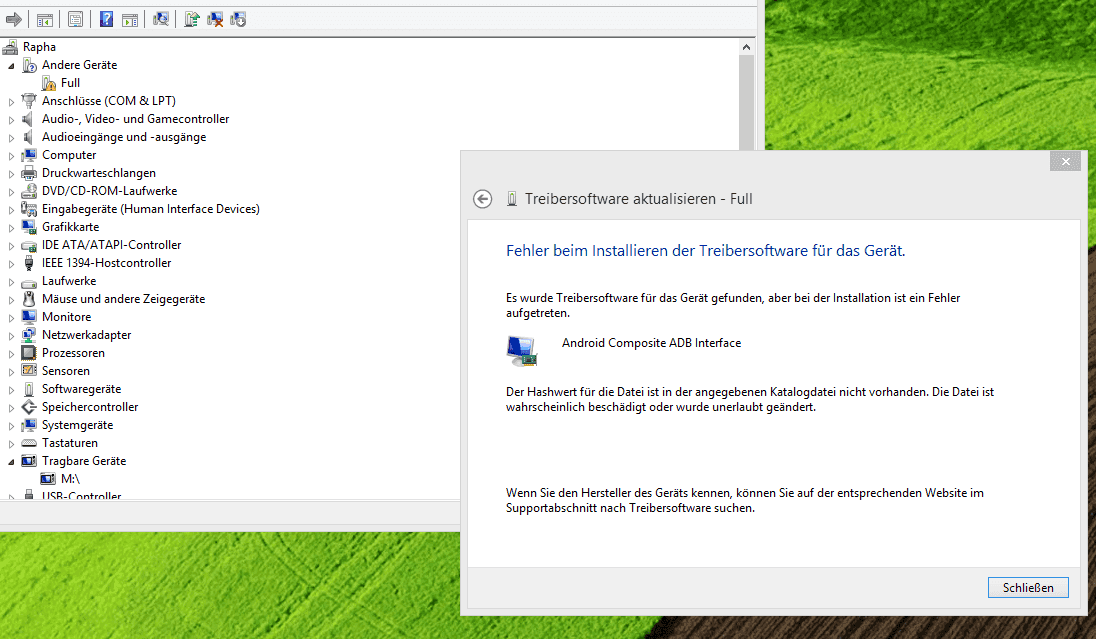Scan for hardware changes using the magnifier icon
The image size is (1096, 639).
(x=161, y=20)
